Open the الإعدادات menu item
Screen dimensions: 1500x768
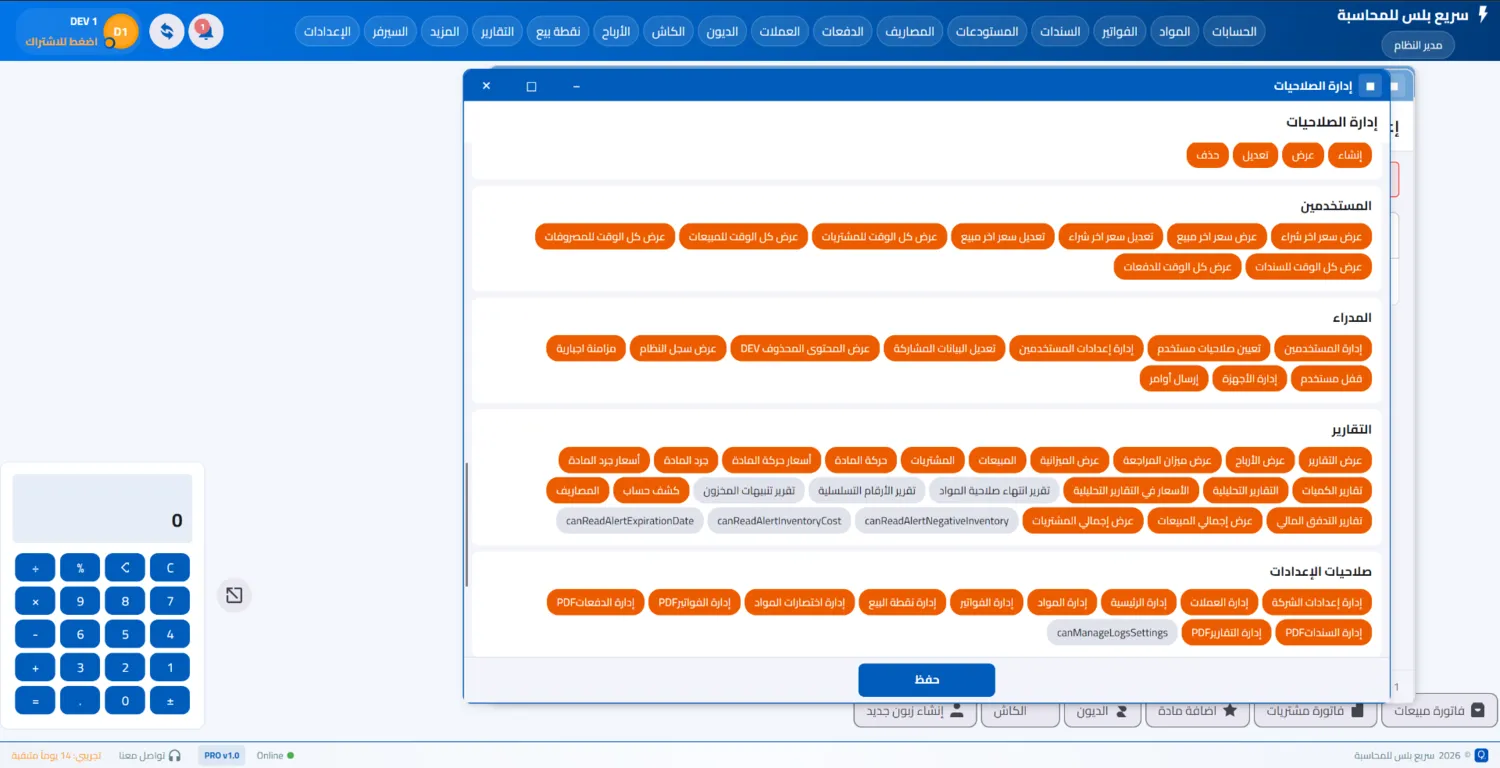pos(327,31)
